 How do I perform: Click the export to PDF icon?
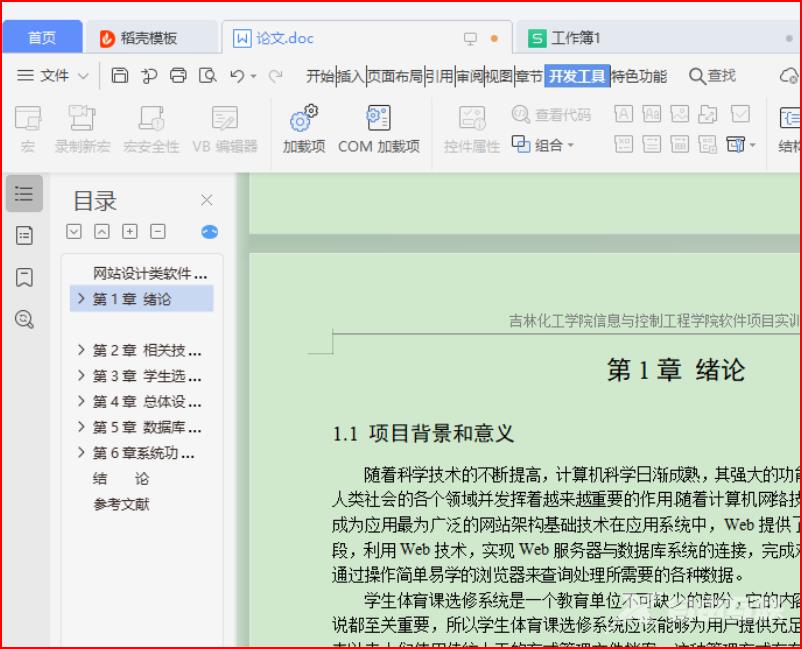[149, 76]
